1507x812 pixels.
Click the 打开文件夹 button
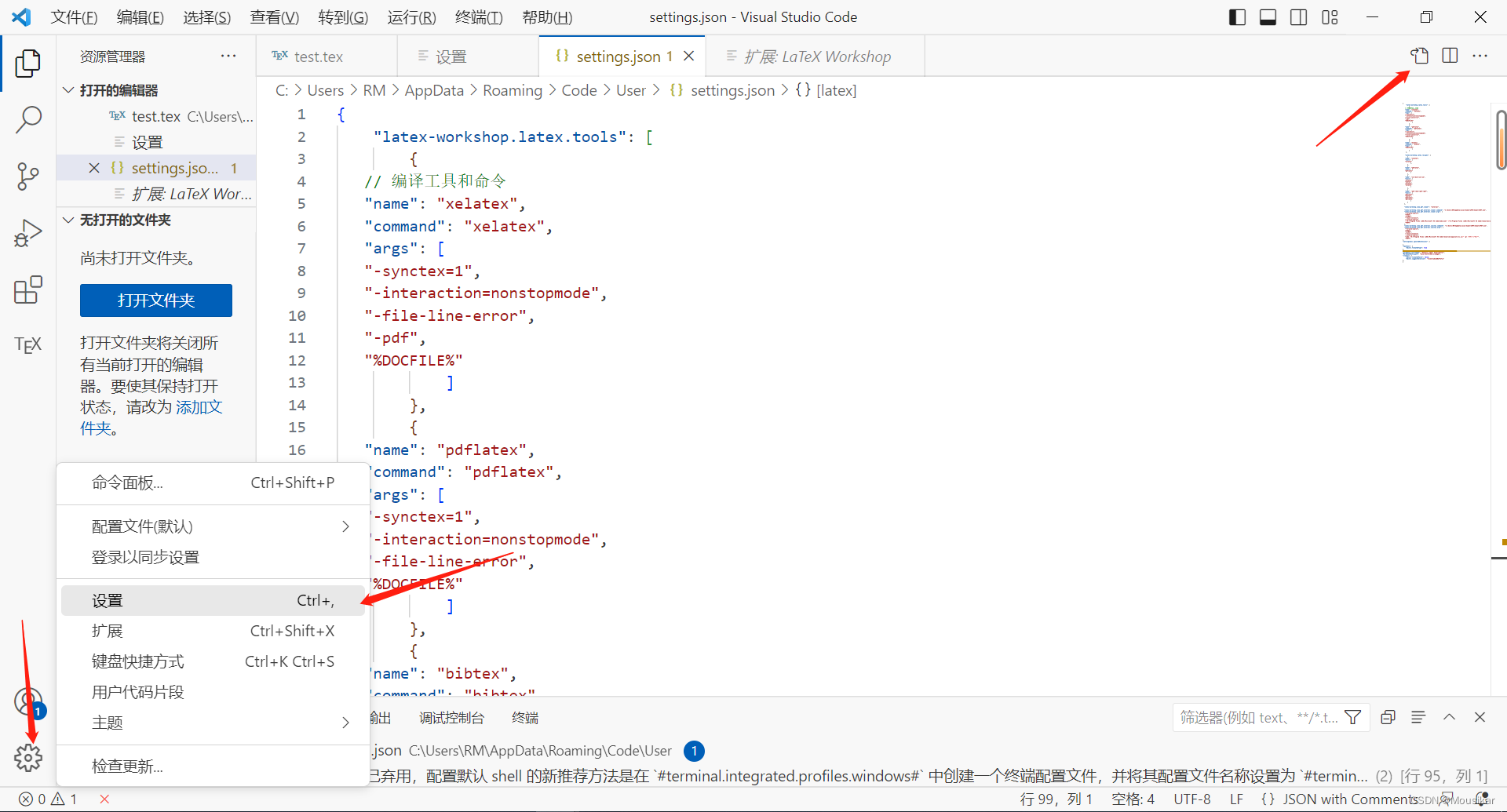tap(155, 300)
